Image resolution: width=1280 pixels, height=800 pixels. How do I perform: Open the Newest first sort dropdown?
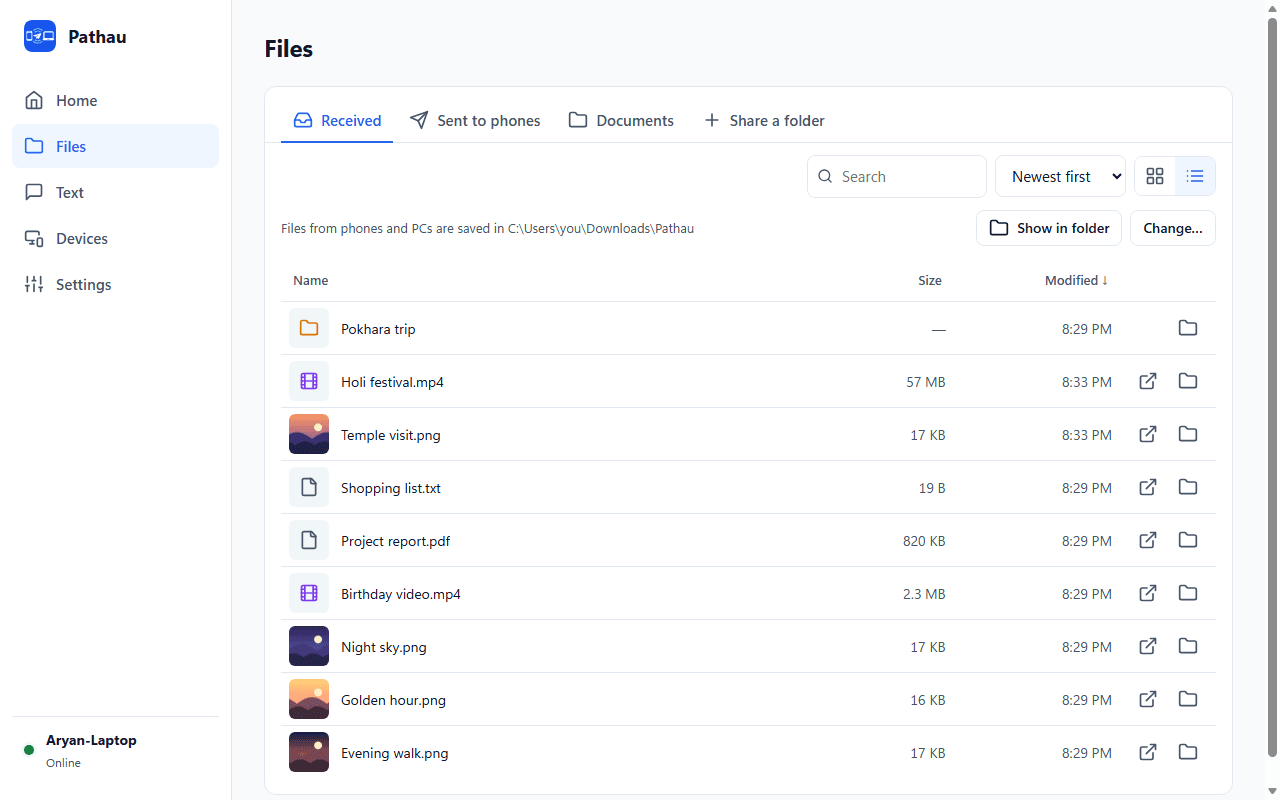(x=1060, y=176)
